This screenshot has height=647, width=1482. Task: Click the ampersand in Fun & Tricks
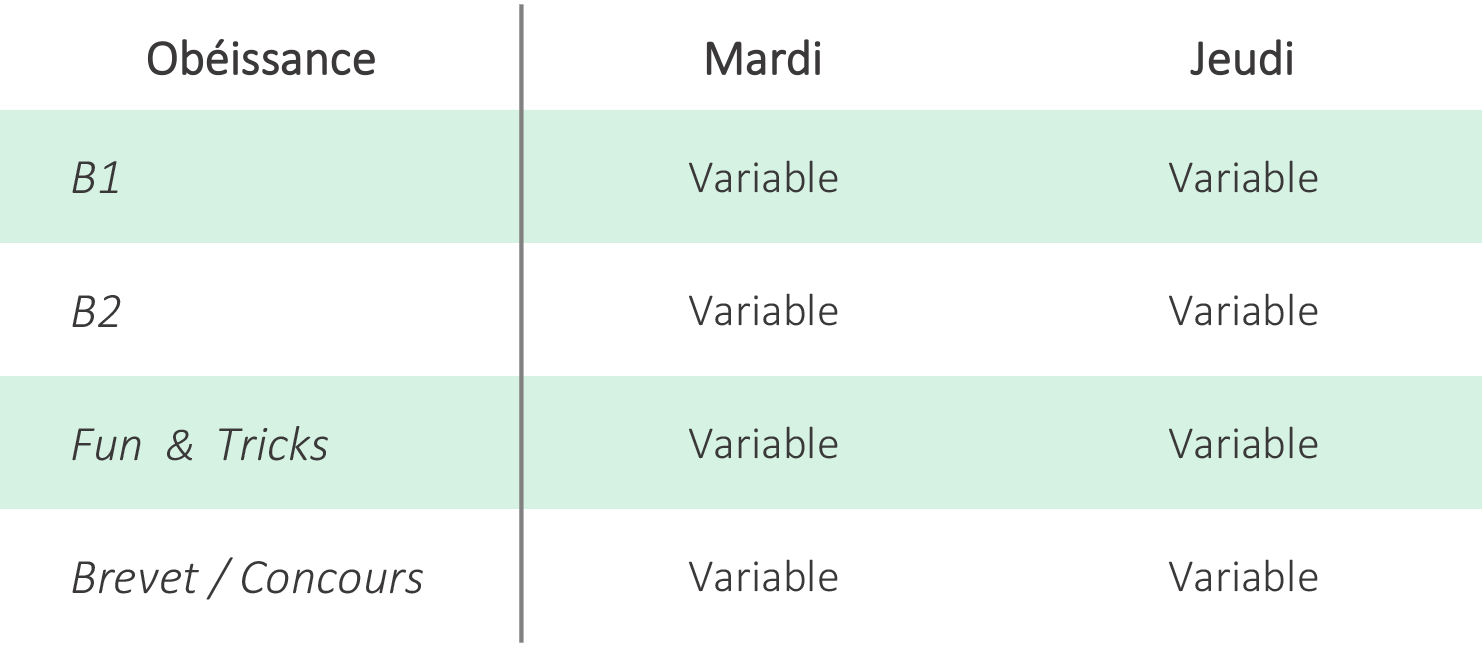click(180, 446)
